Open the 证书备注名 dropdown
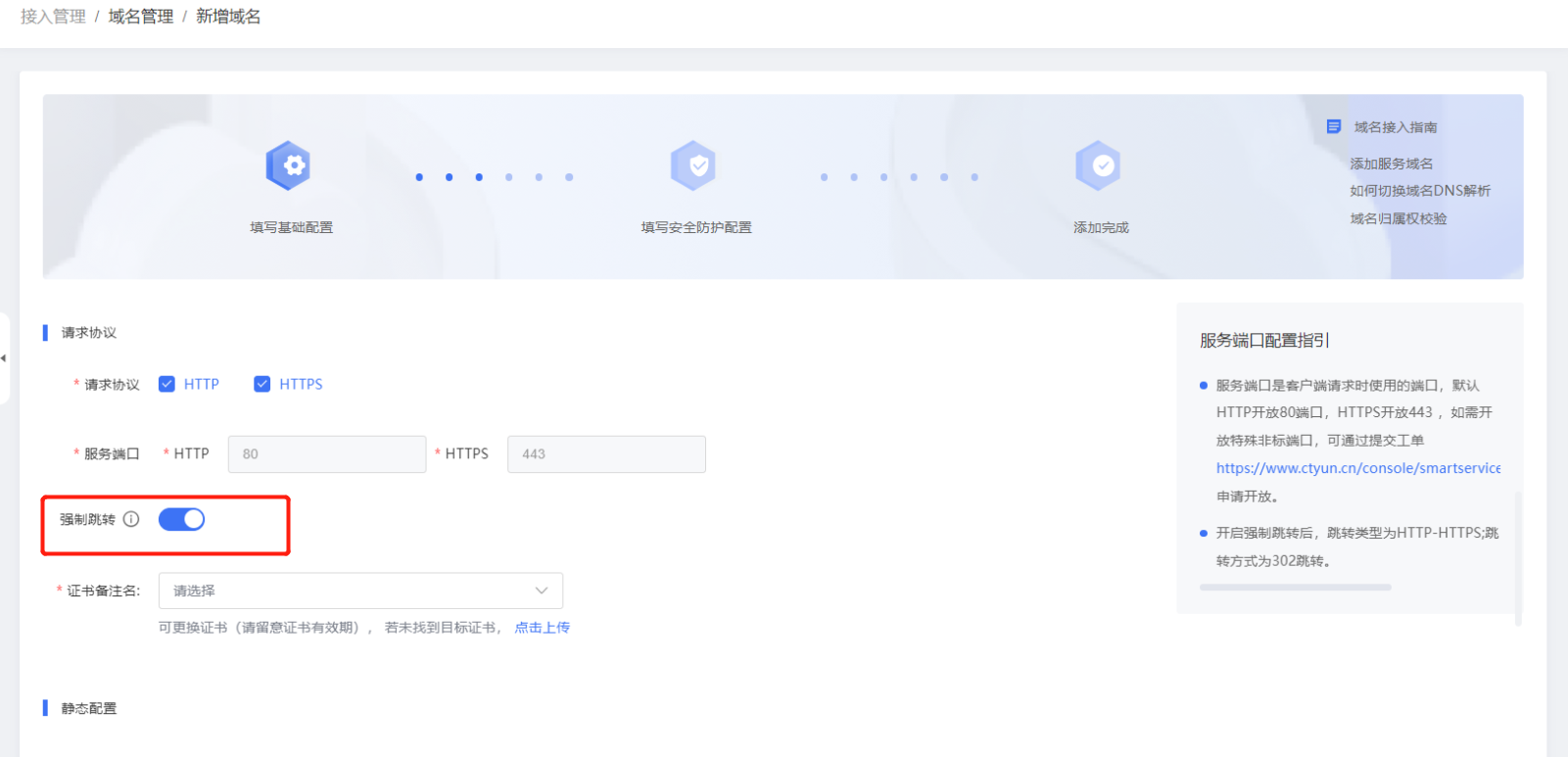 pyautogui.click(x=360, y=591)
